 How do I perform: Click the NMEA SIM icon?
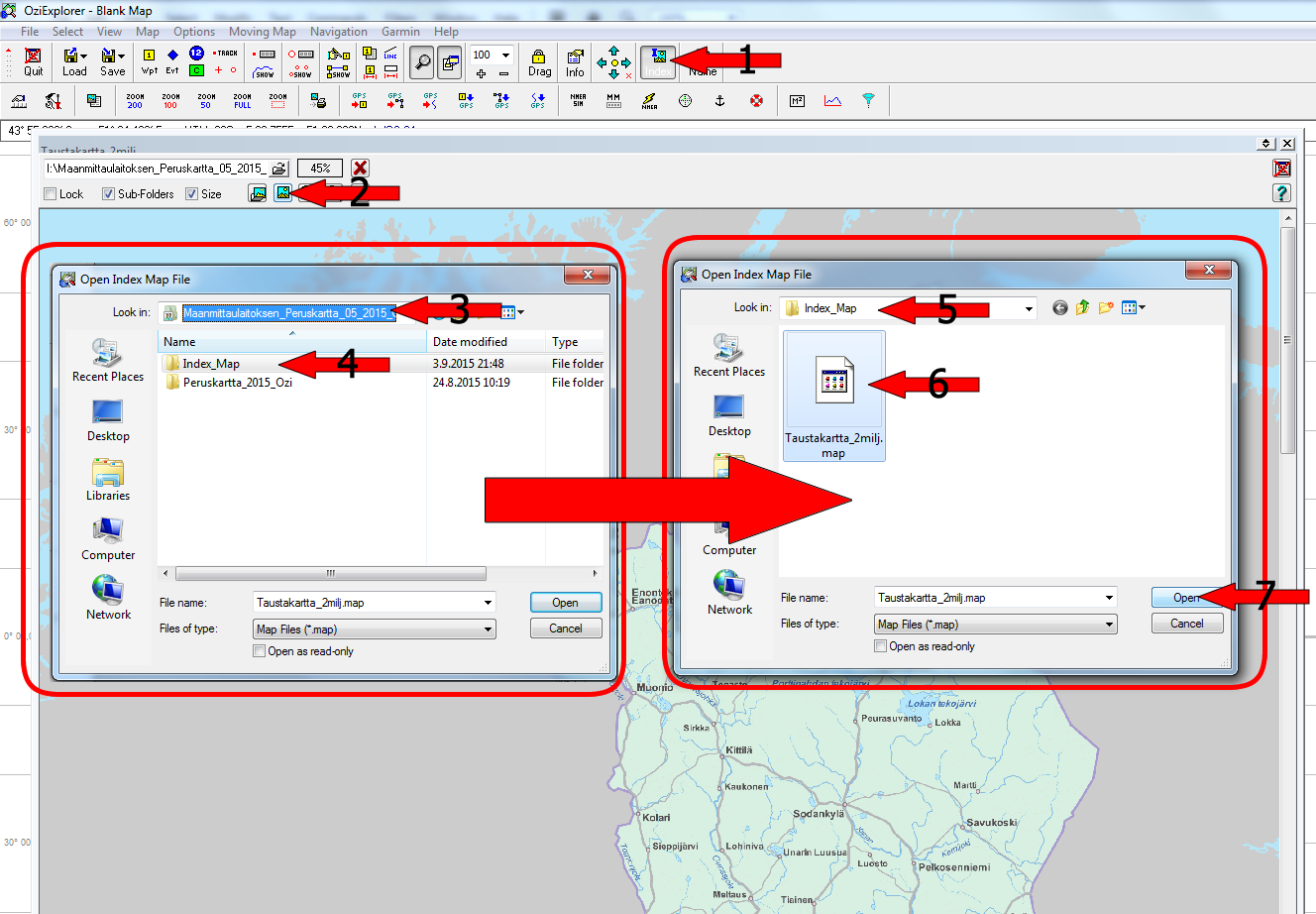pyautogui.click(x=578, y=101)
